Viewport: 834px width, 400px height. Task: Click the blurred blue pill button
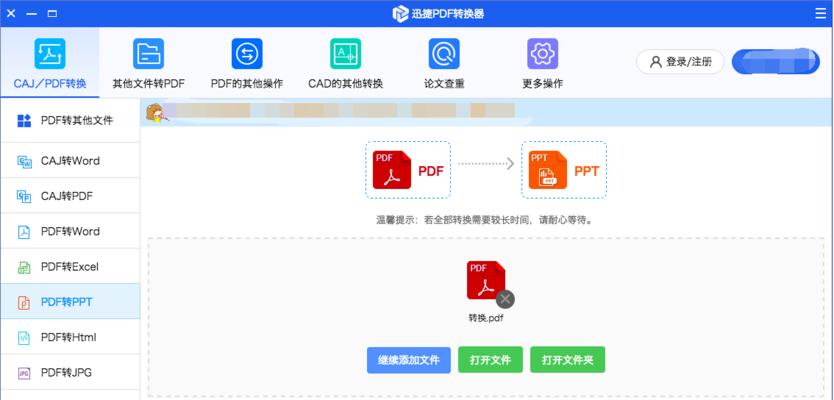(x=775, y=62)
